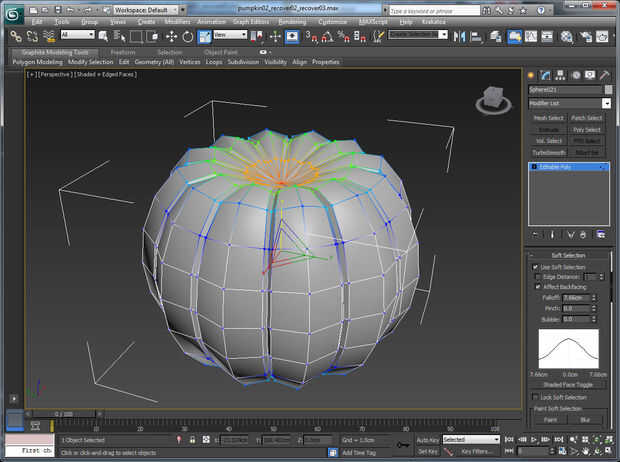Enable the Edge Distance checkbox
The width and height of the screenshot is (620, 462).
[x=537, y=277]
